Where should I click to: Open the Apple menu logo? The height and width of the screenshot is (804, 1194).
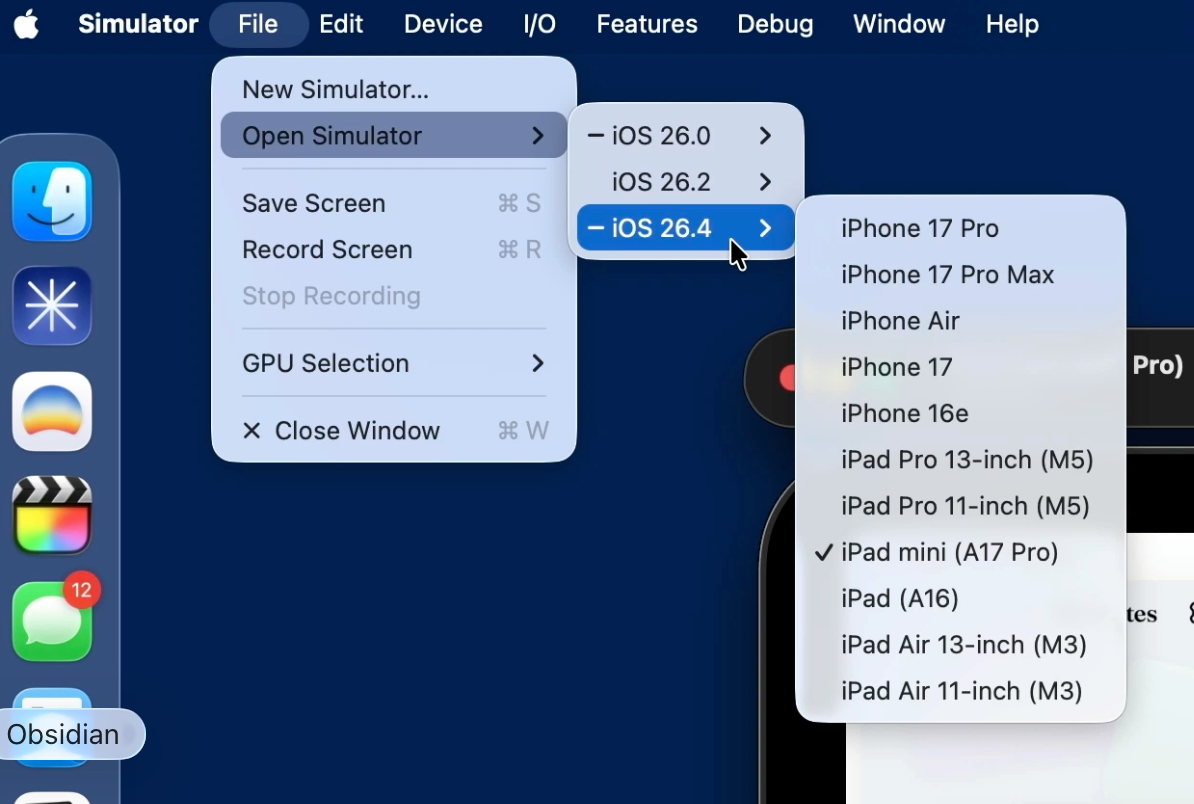click(x=27, y=24)
